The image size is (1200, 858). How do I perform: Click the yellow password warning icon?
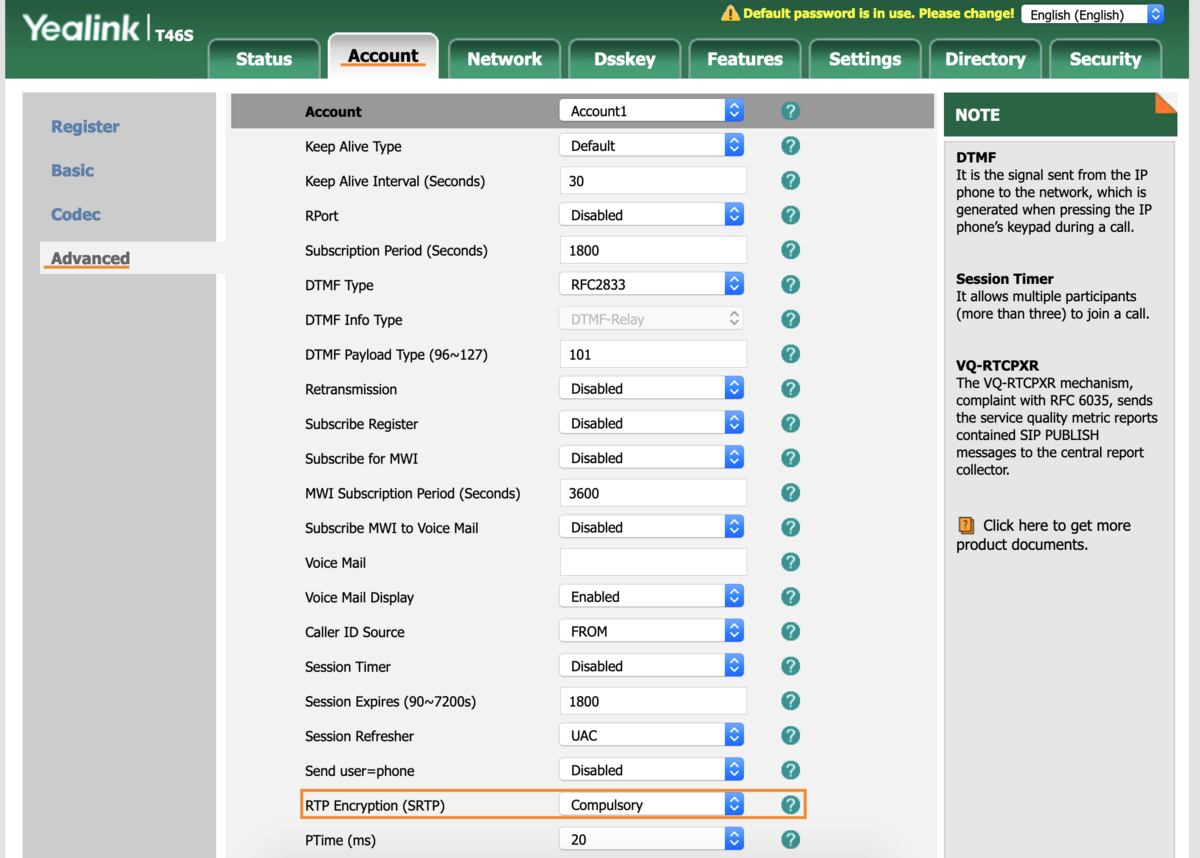[x=730, y=14]
